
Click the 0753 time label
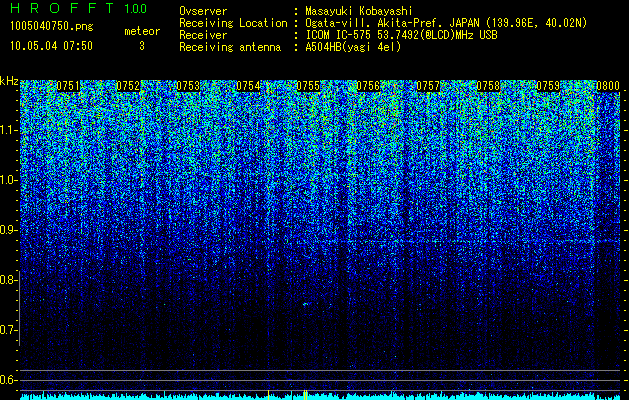coord(188,86)
